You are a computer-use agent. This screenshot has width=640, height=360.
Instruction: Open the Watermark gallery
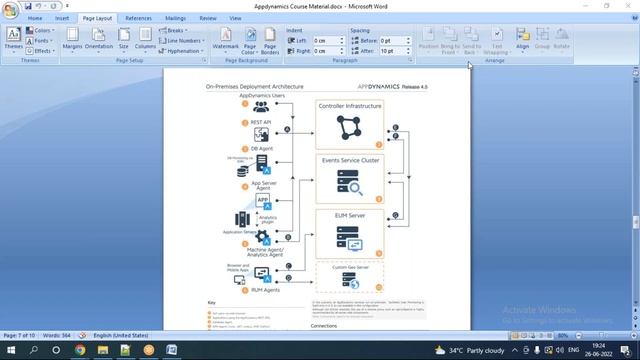(x=225, y=40)
